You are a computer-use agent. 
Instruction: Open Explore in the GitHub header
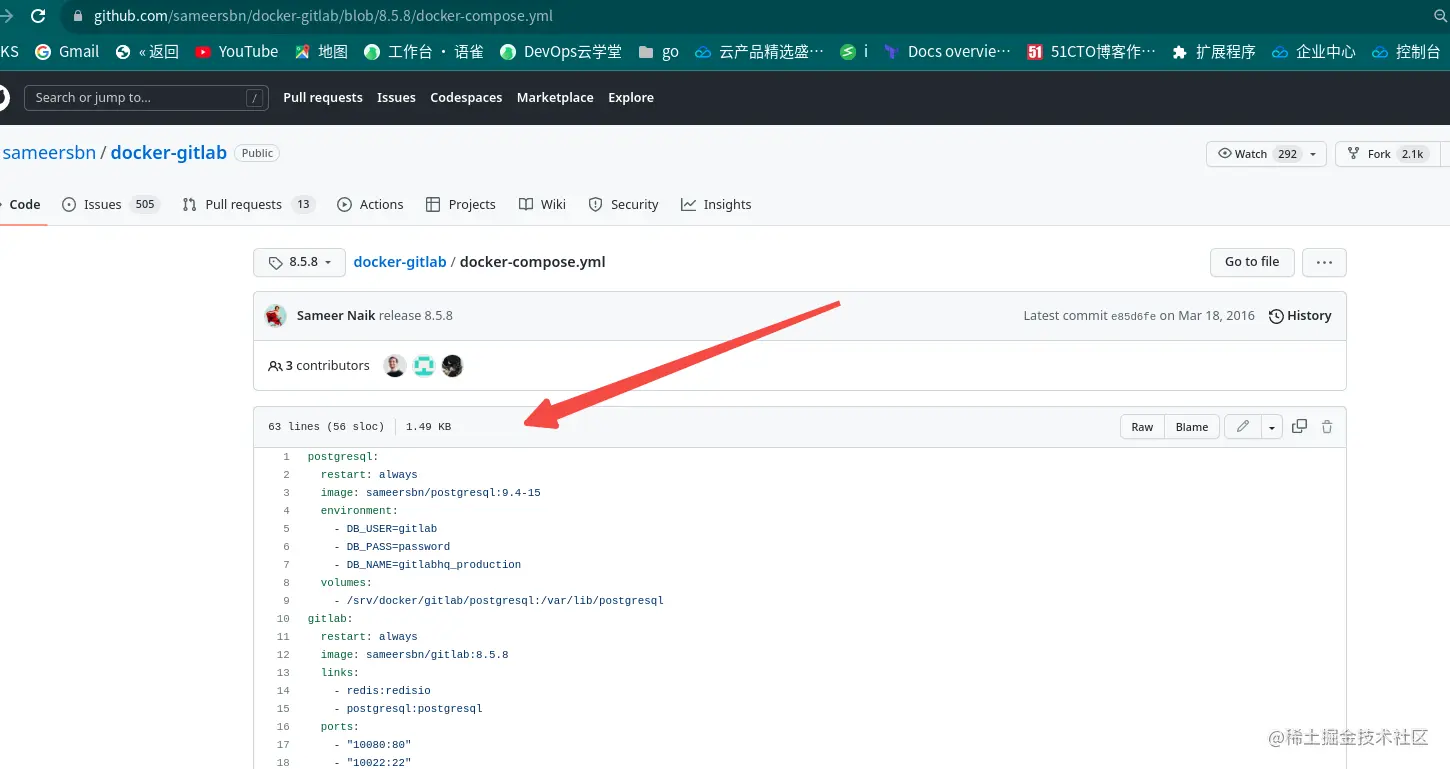pyautogui.click(x=631, y=98)
